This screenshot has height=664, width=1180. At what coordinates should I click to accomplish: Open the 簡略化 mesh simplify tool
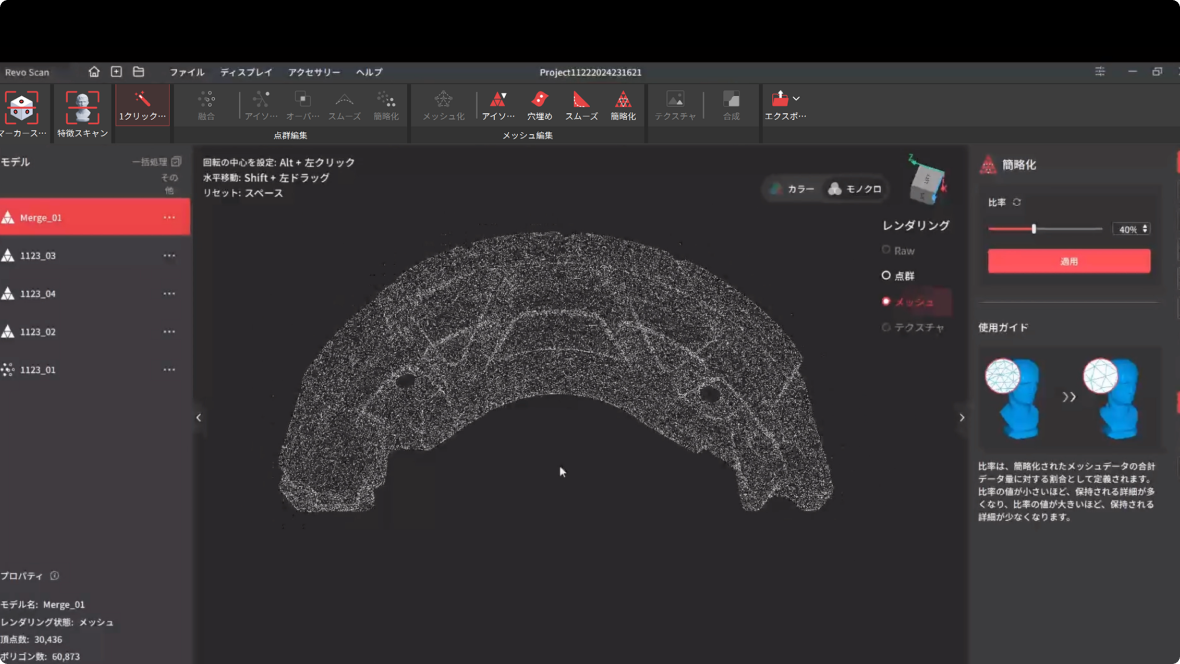623,104
